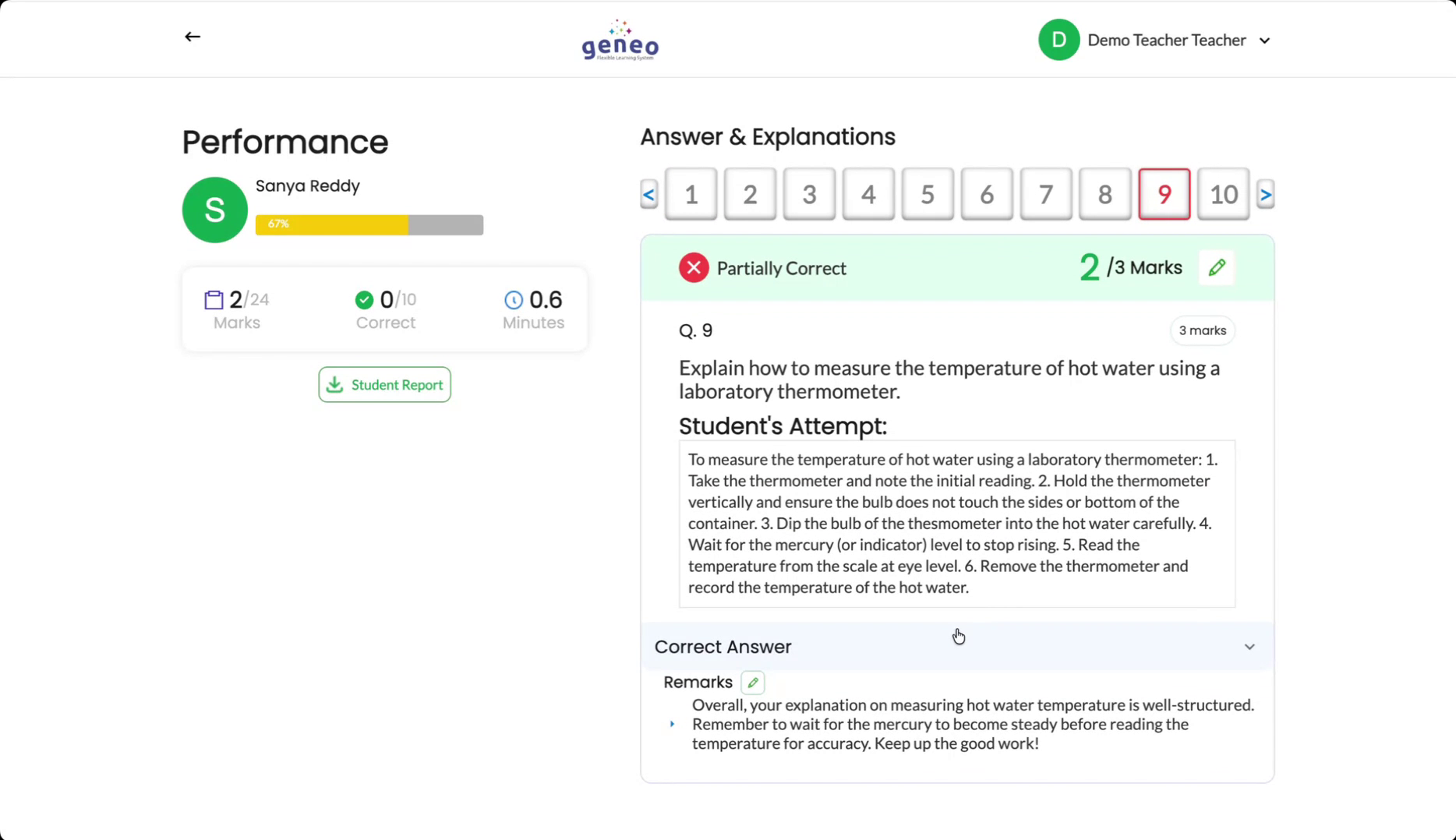Expand the Correct Answer section chevron
Image resolution: width=1456 pixels, height=840 pixels.
coord(1249,647)
